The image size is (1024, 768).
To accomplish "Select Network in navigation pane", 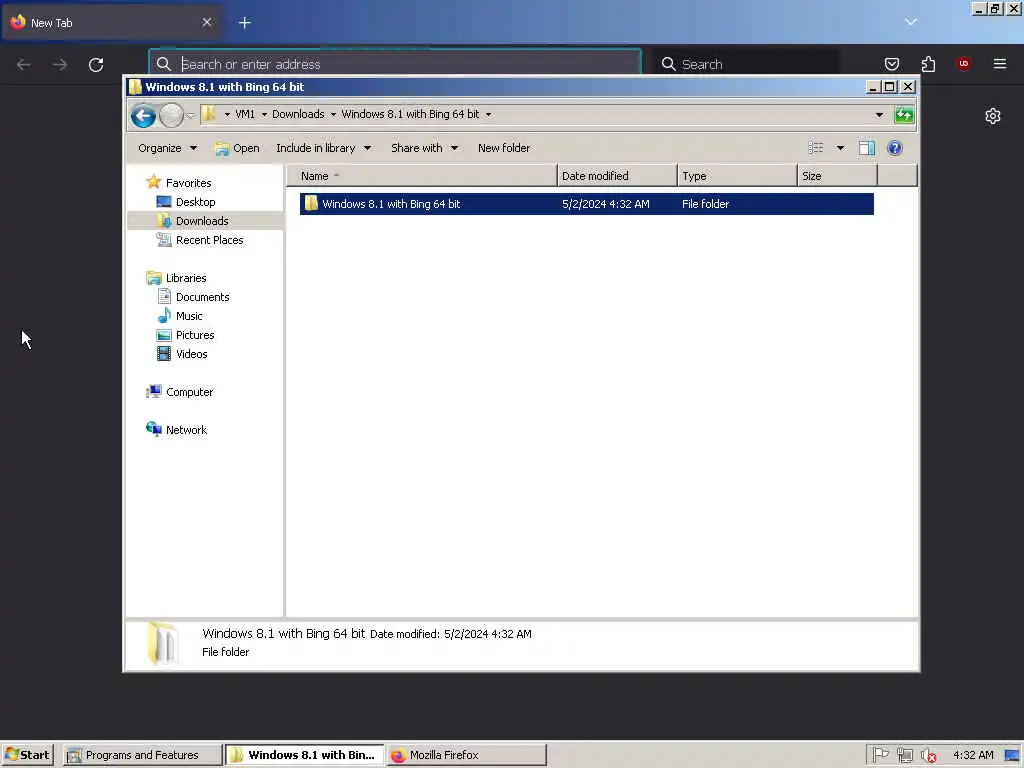I will coord(186,430).
